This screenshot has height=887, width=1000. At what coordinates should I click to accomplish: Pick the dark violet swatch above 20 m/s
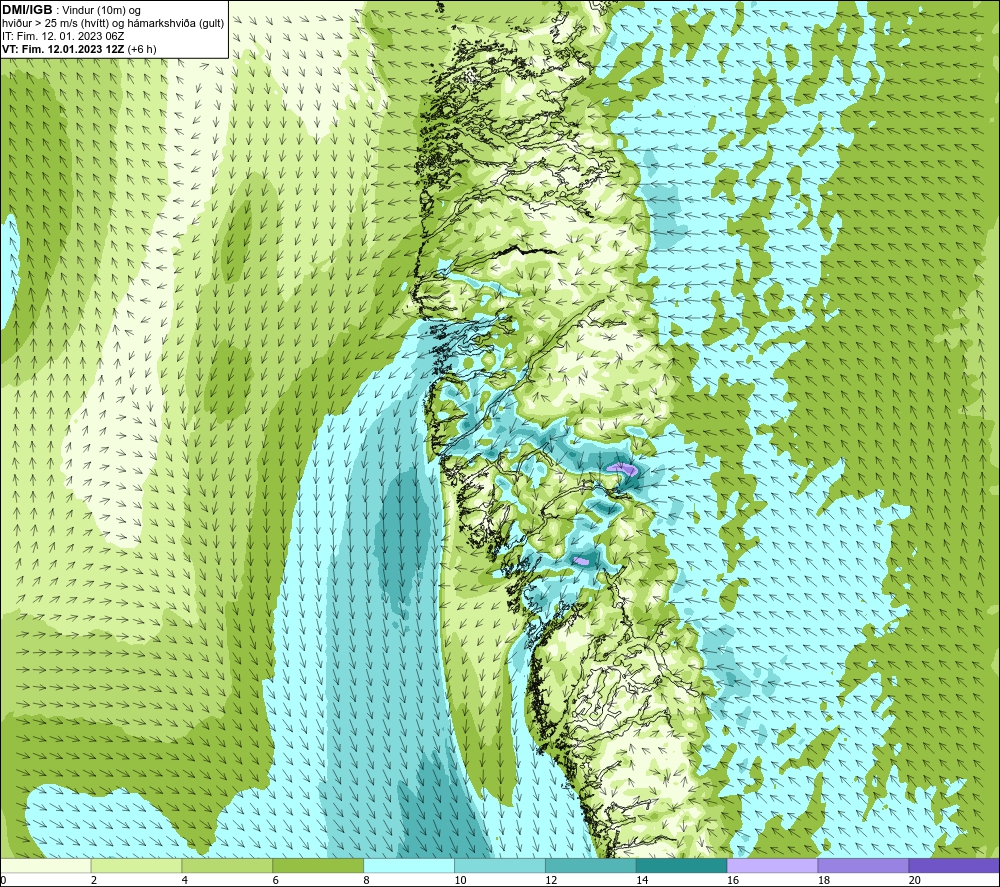[x=954, y=865]
